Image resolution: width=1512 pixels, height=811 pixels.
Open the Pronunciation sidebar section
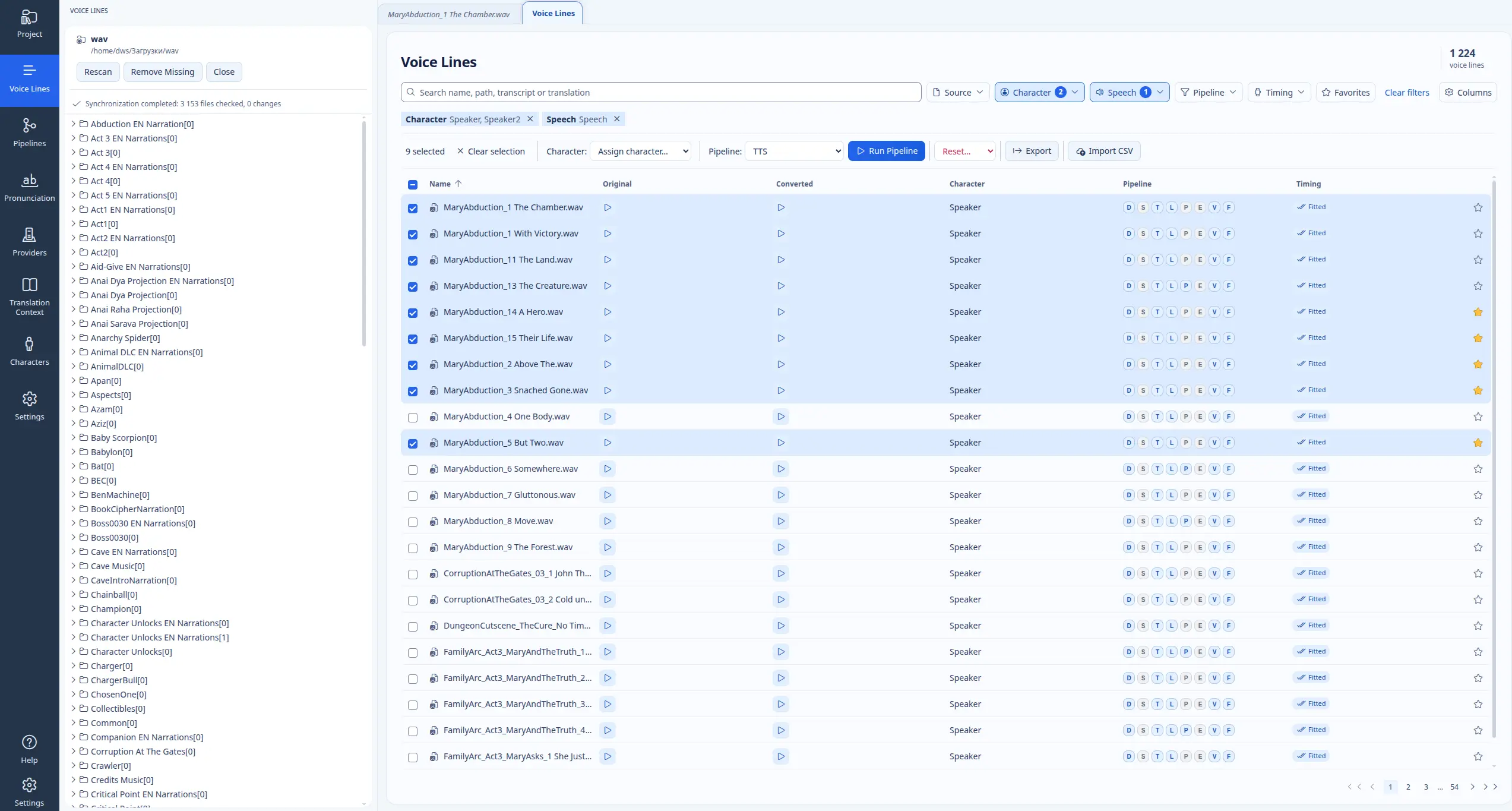click(x=29, y=187)
